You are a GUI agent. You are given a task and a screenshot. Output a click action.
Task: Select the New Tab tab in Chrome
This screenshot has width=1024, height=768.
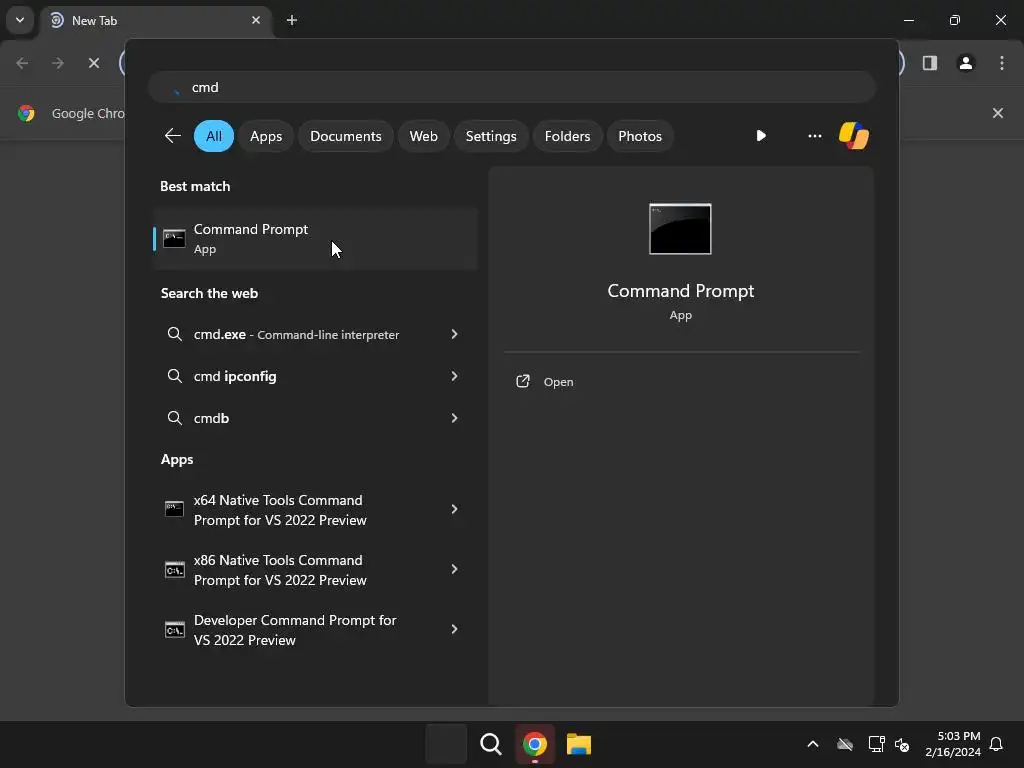click(155, 20)
